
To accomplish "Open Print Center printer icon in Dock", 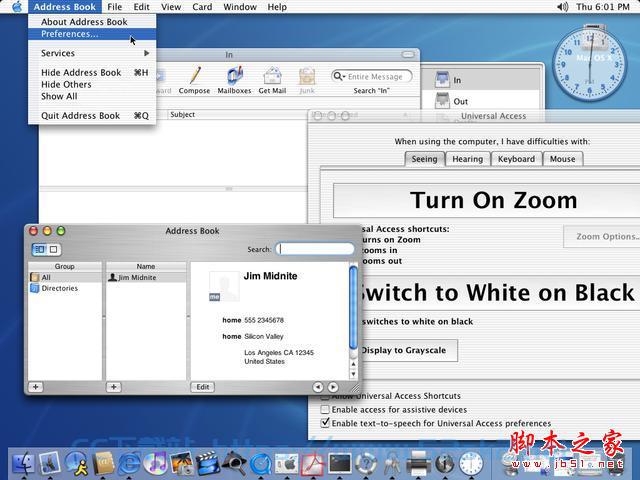I will tap(419, 464).
